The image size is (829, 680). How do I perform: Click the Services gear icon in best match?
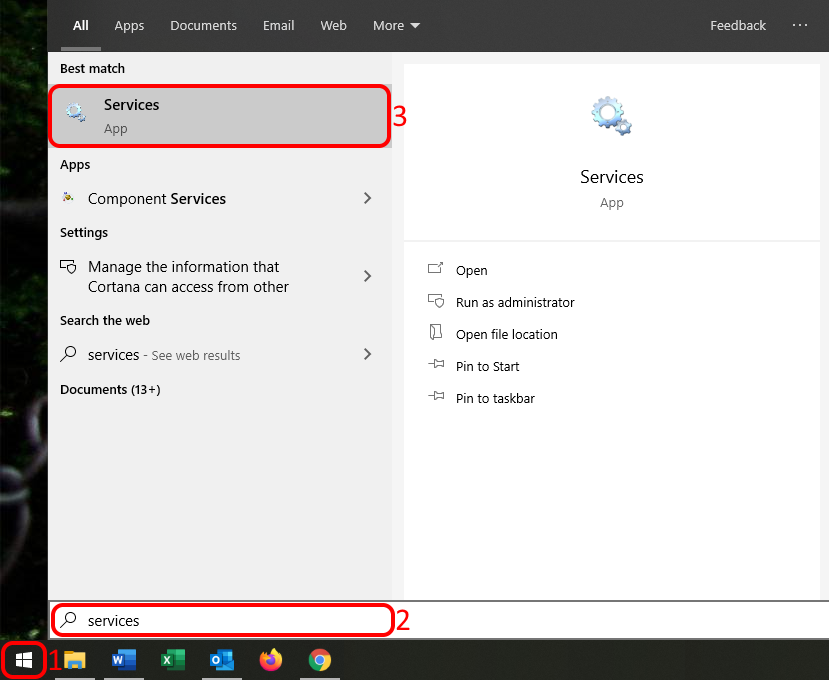(76, 112)
